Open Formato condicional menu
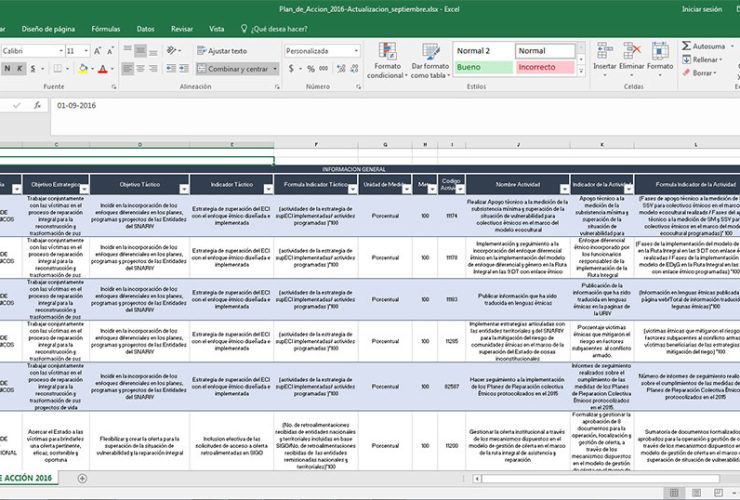The image size is (740, 500). coord(387,60)
